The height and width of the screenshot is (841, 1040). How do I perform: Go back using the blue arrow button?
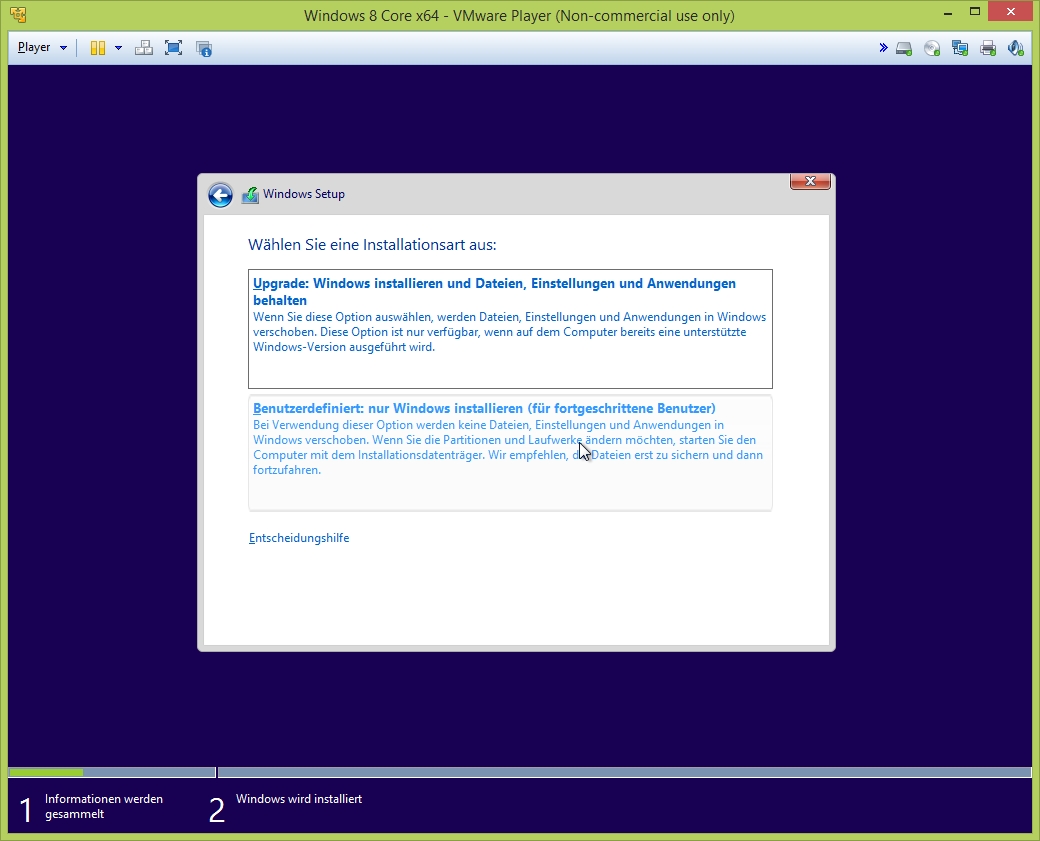[220, 195]
